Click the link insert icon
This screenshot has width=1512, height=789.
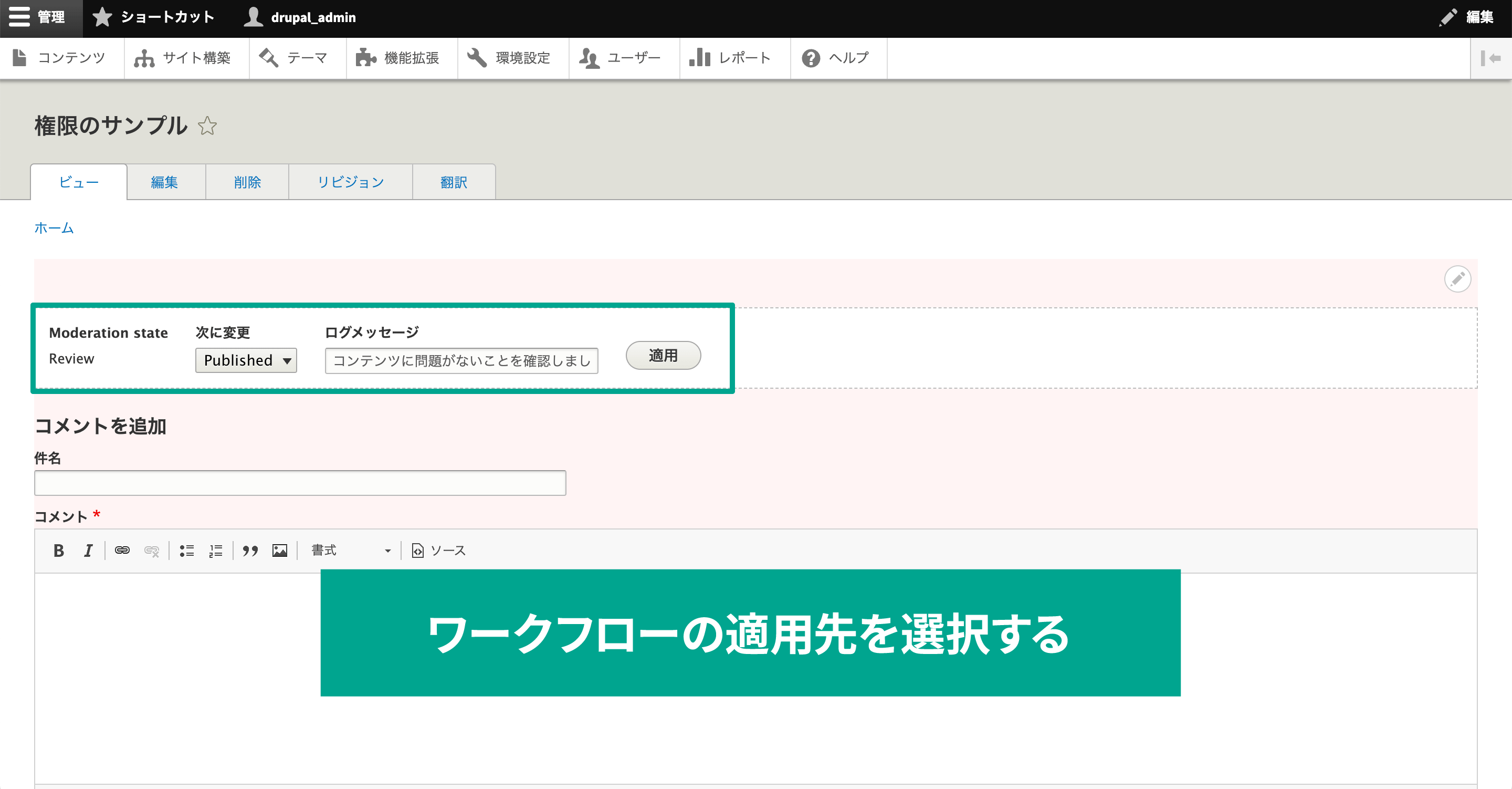tap(123, 550)
